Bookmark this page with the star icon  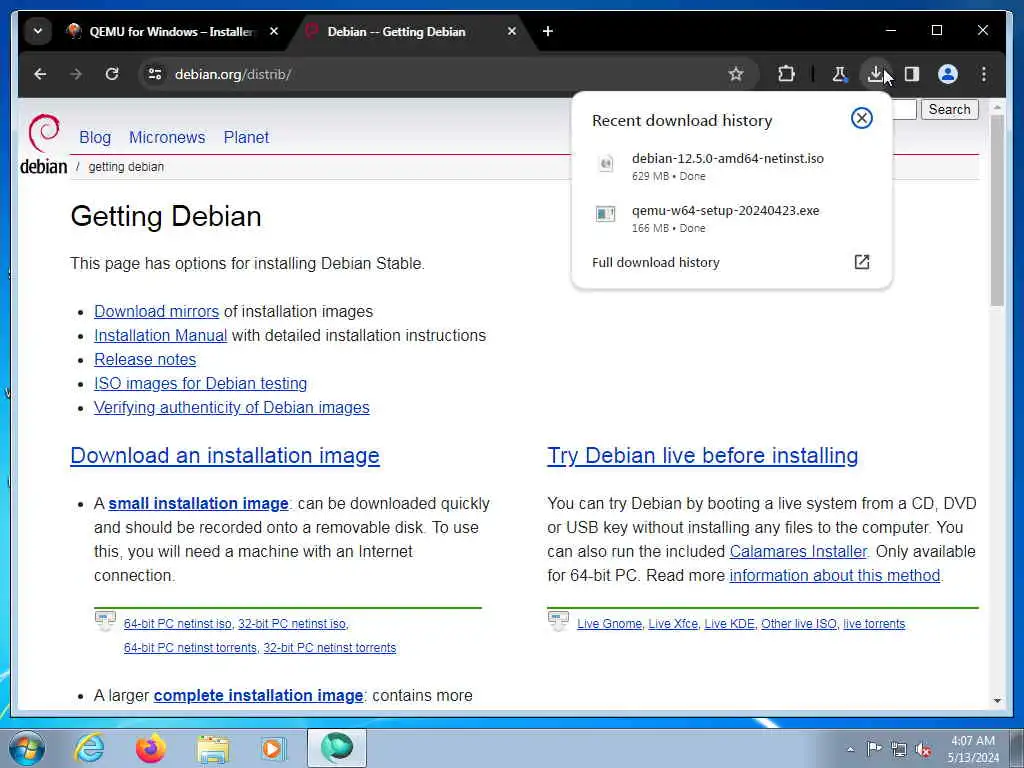point(736,74)
